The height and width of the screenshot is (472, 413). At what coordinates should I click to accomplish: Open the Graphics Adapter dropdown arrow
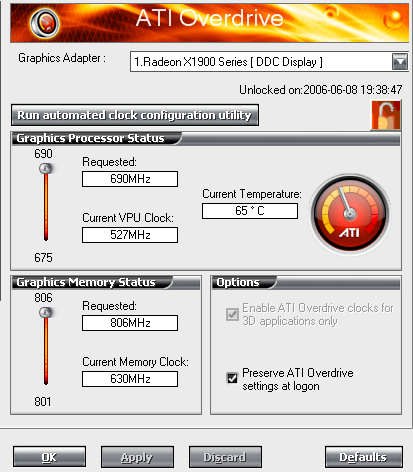coord(400,62)
